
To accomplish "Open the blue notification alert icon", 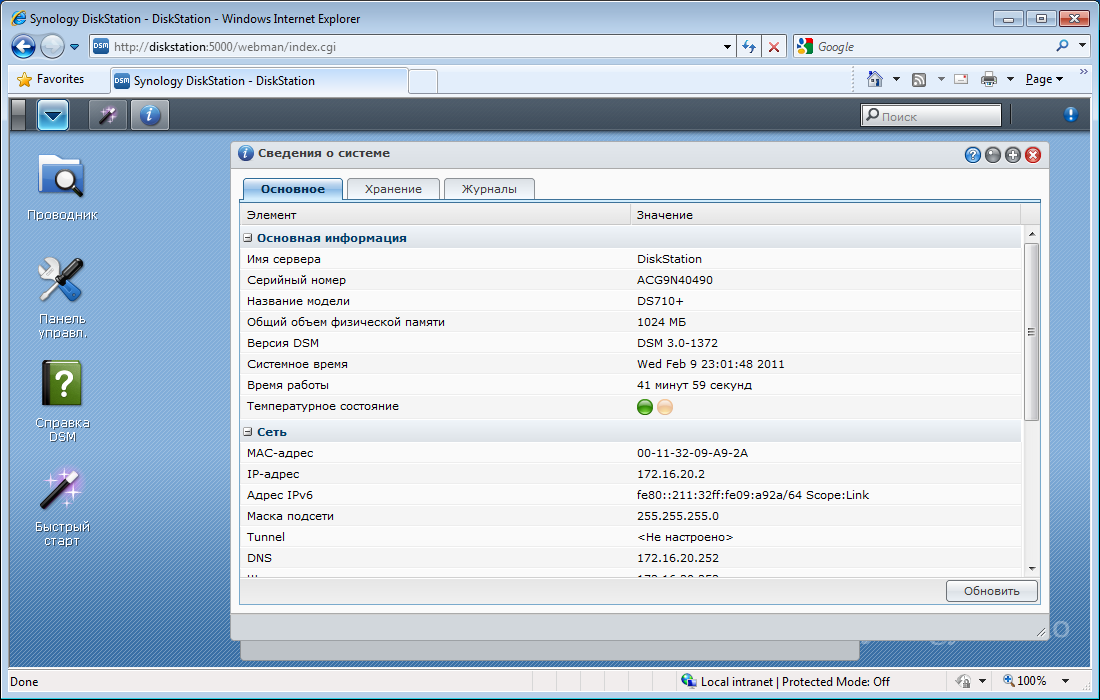I will point(1071,114).
